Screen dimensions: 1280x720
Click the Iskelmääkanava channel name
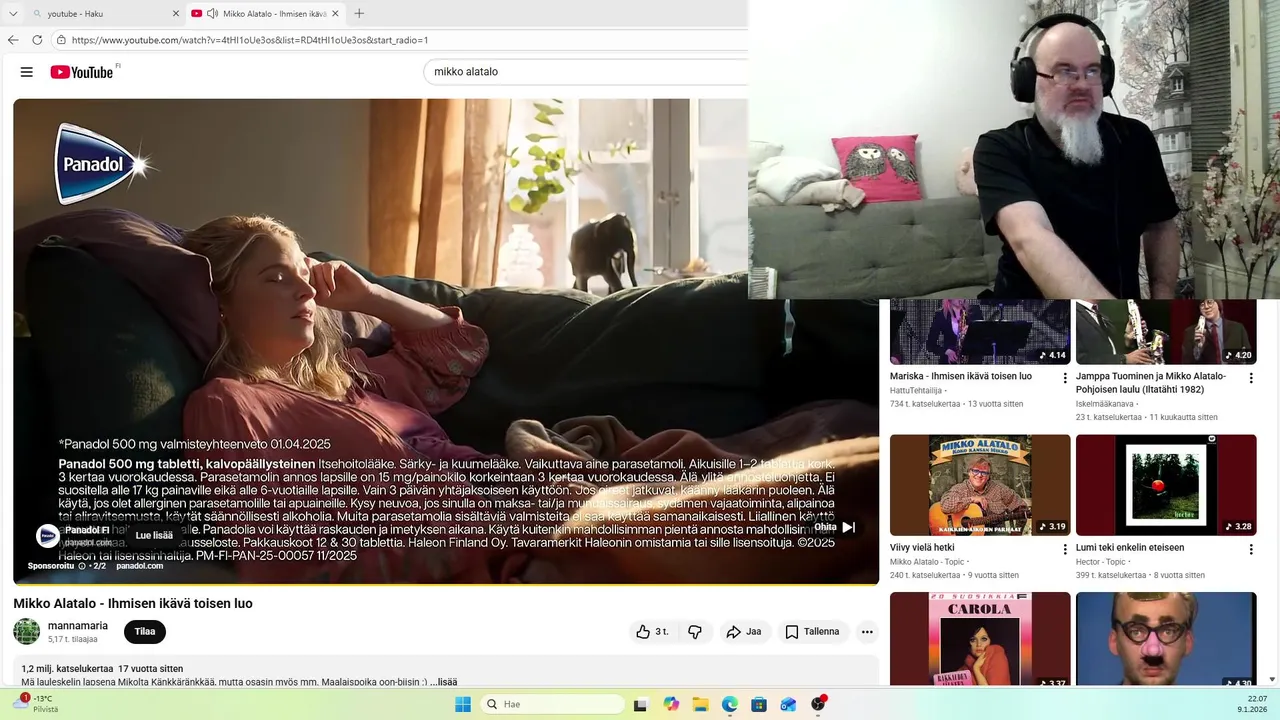[1105, 404]
